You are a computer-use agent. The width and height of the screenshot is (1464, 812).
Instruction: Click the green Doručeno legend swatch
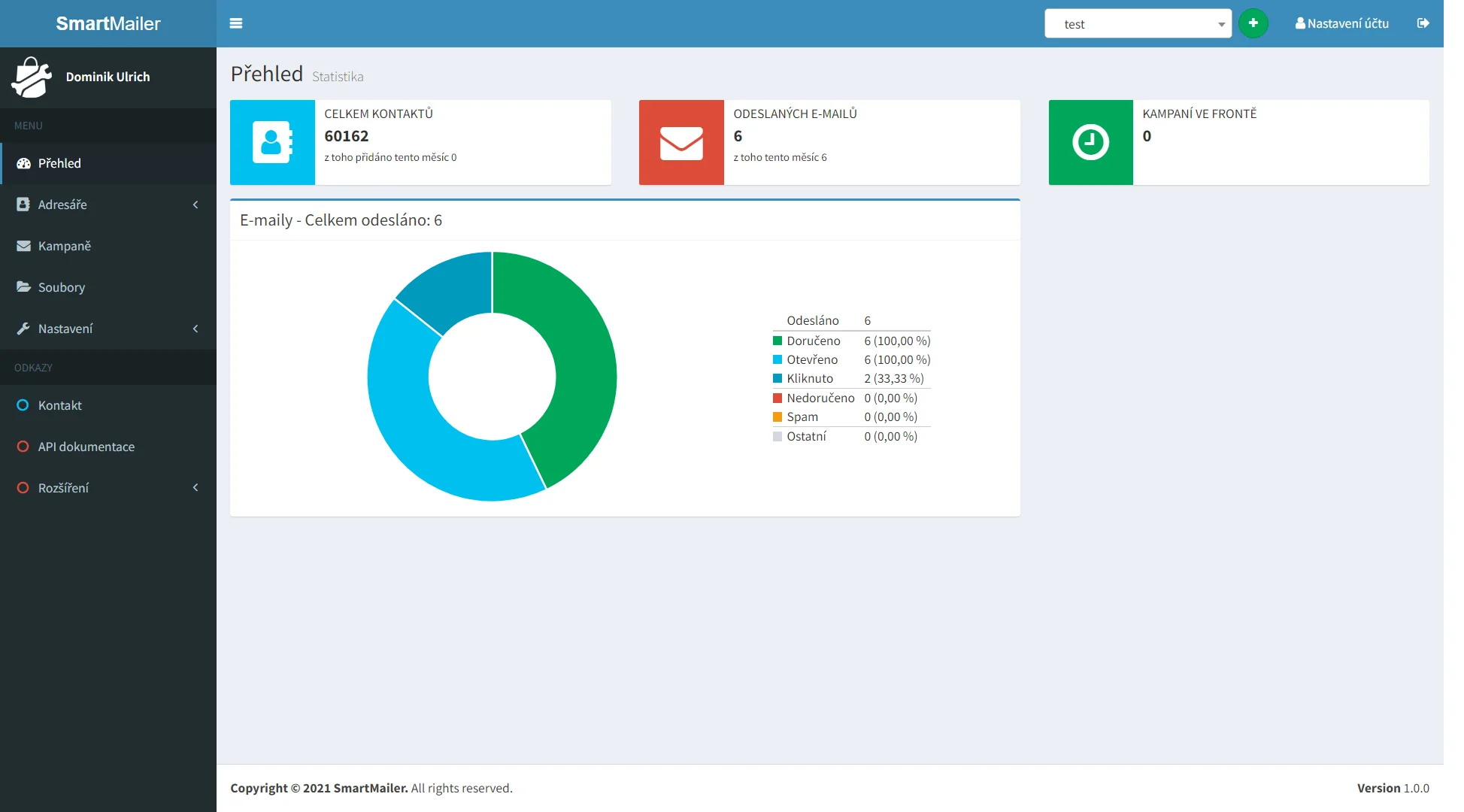(x=777, y=341)
